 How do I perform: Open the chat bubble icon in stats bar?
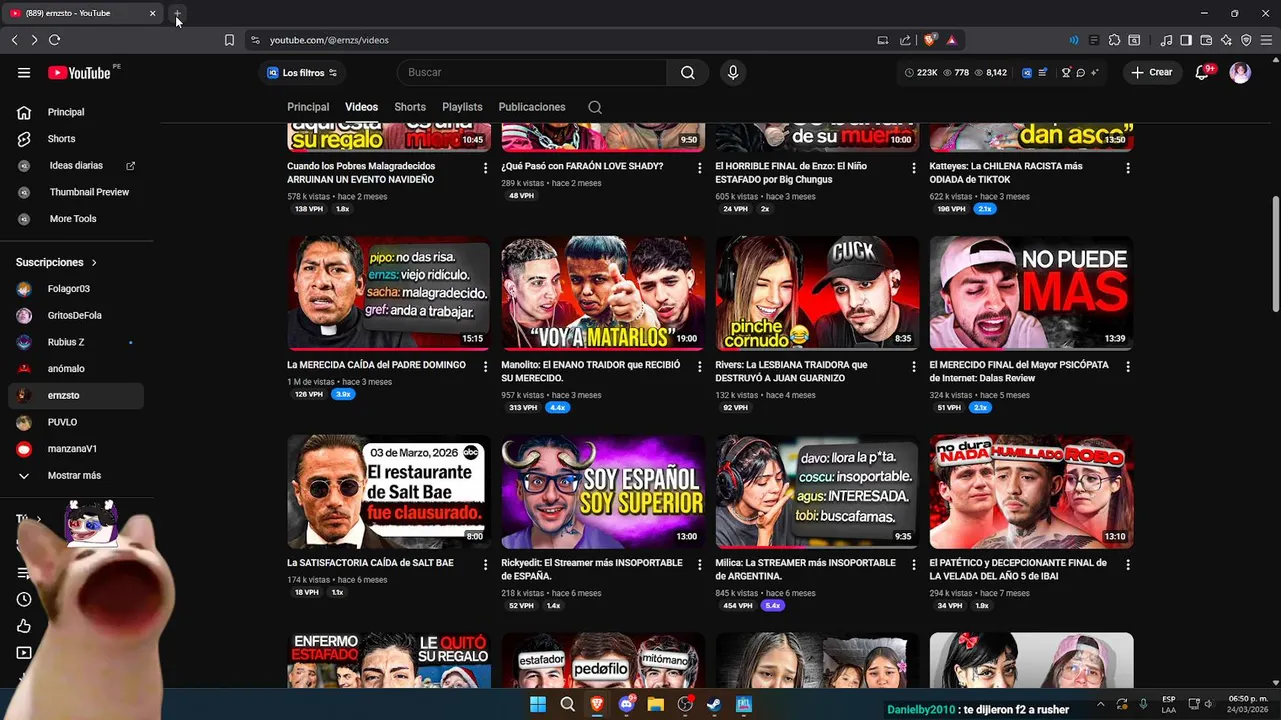[x=1081, y=72]
